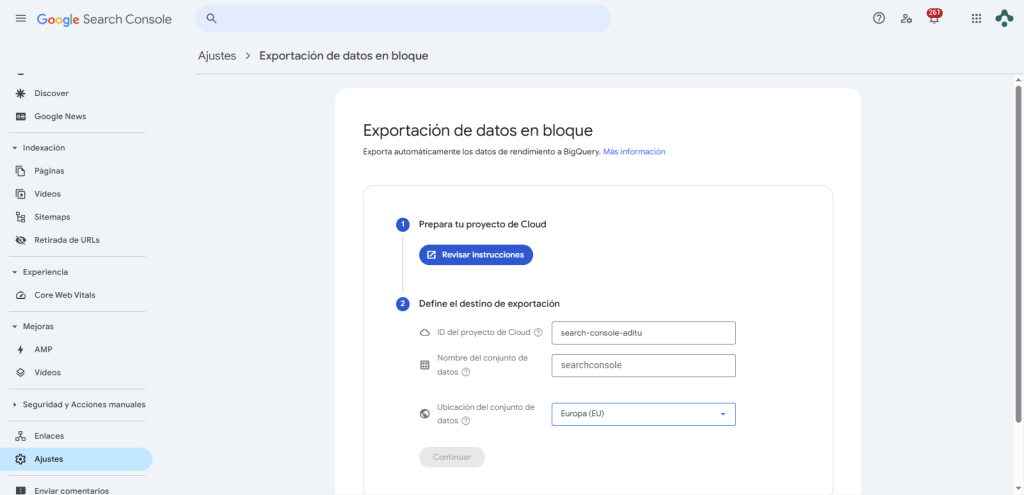Go to Core Web Vitals report
Image resolution: width=1024 pixels, height=495 pixels.
pos(64,295)
